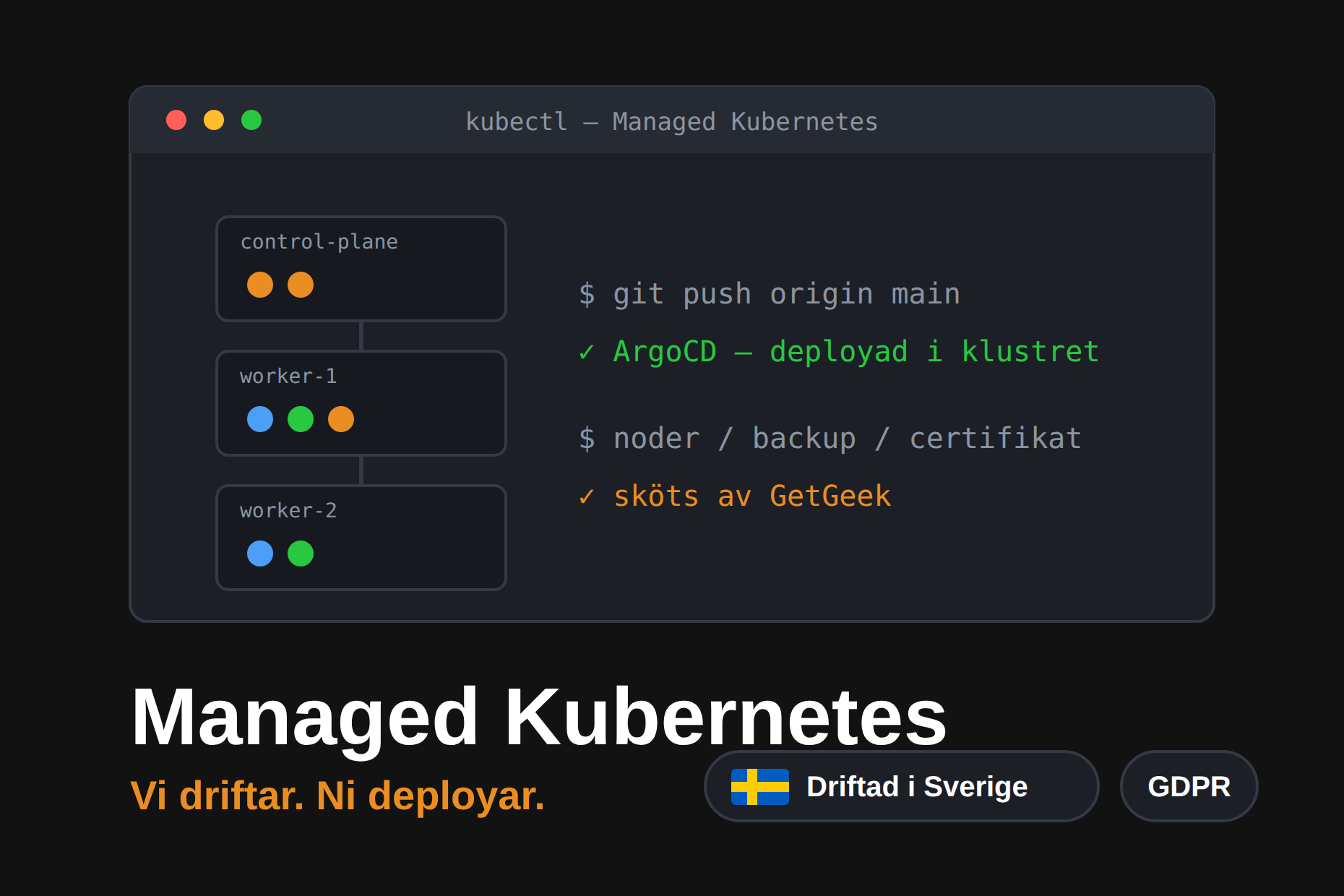This screenshot has height=896, width=1344.
Task: Click the second orange pod in control-plane
Action: 301,285
